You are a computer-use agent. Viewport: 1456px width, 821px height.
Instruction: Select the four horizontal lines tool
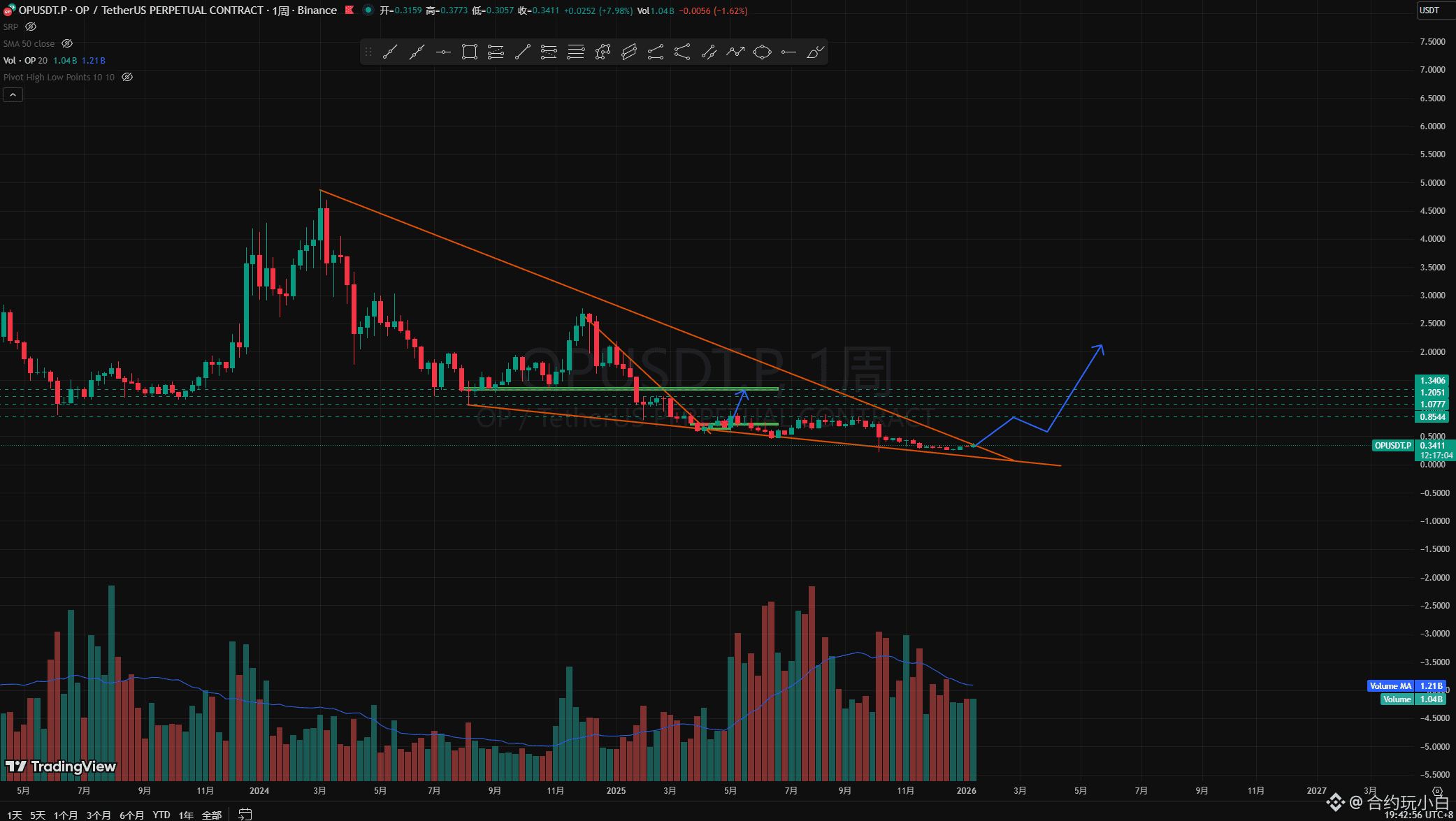click(575, 52)
